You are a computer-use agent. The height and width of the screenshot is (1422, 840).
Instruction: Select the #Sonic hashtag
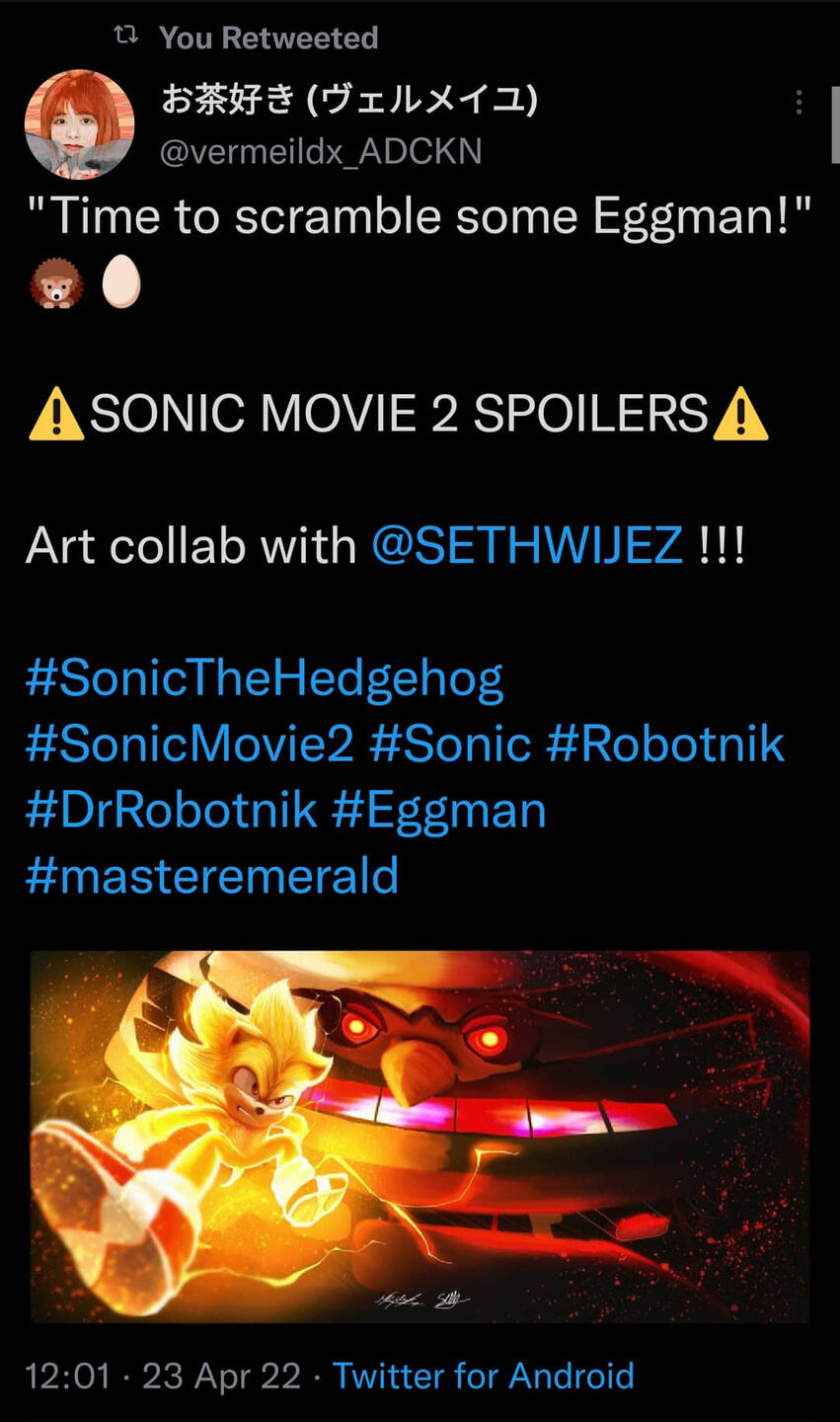[450, 744]
